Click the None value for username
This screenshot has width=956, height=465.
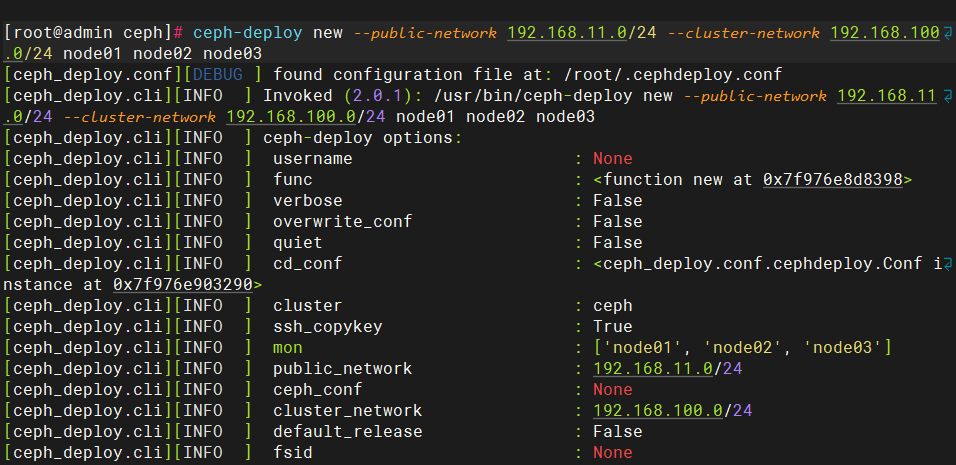point(613,158)
